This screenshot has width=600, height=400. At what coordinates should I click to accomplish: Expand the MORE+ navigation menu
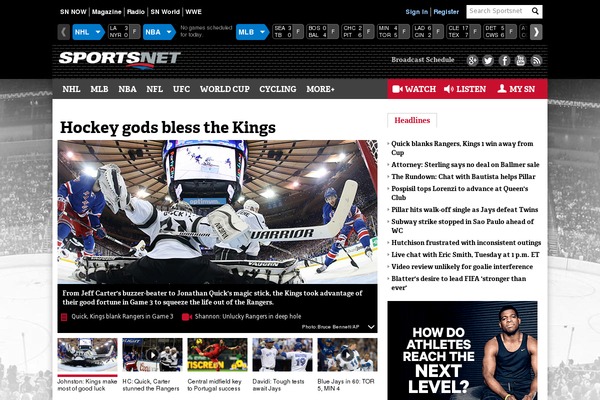pyautogui.click(x=320, y=89)
